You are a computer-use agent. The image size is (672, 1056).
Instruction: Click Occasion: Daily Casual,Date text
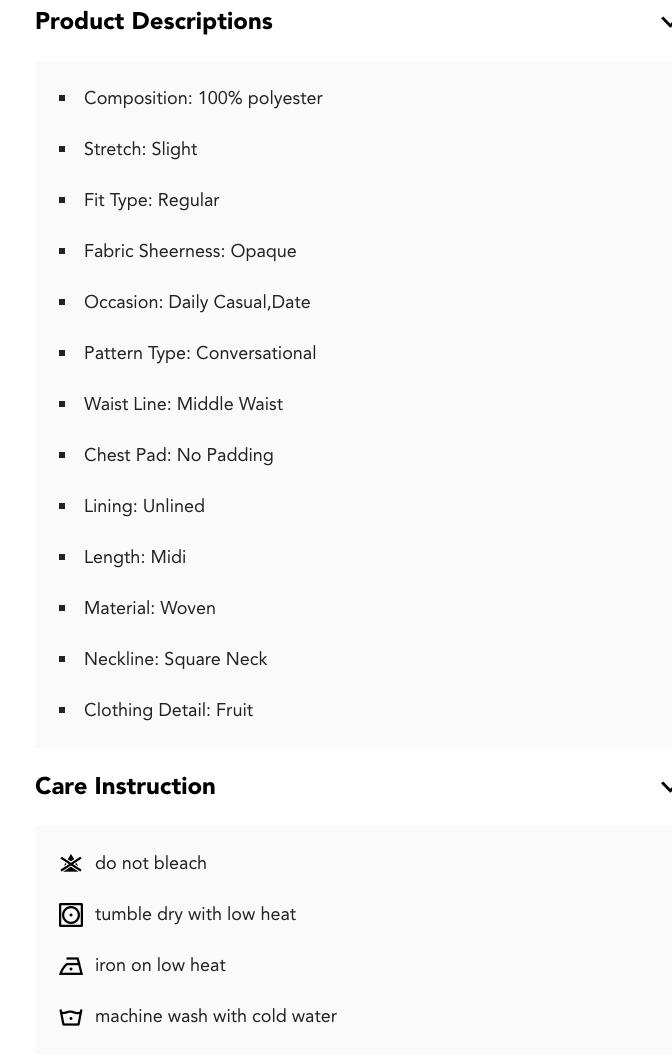coord(197,303)
